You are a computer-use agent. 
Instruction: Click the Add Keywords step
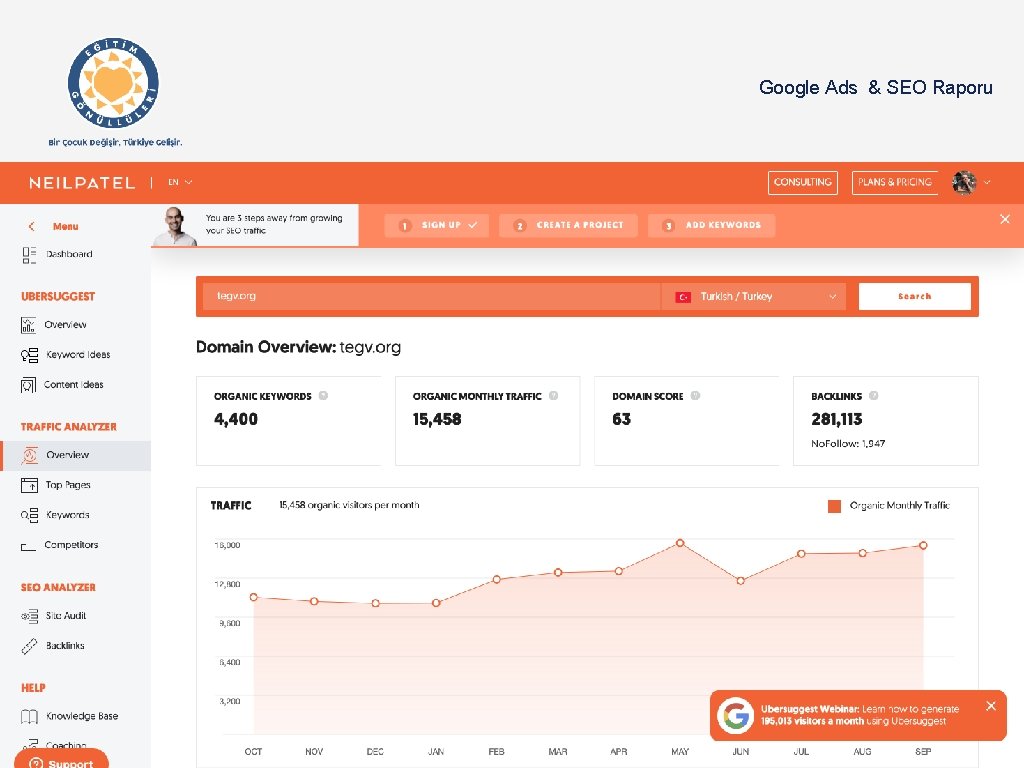(x=711, y=225)
